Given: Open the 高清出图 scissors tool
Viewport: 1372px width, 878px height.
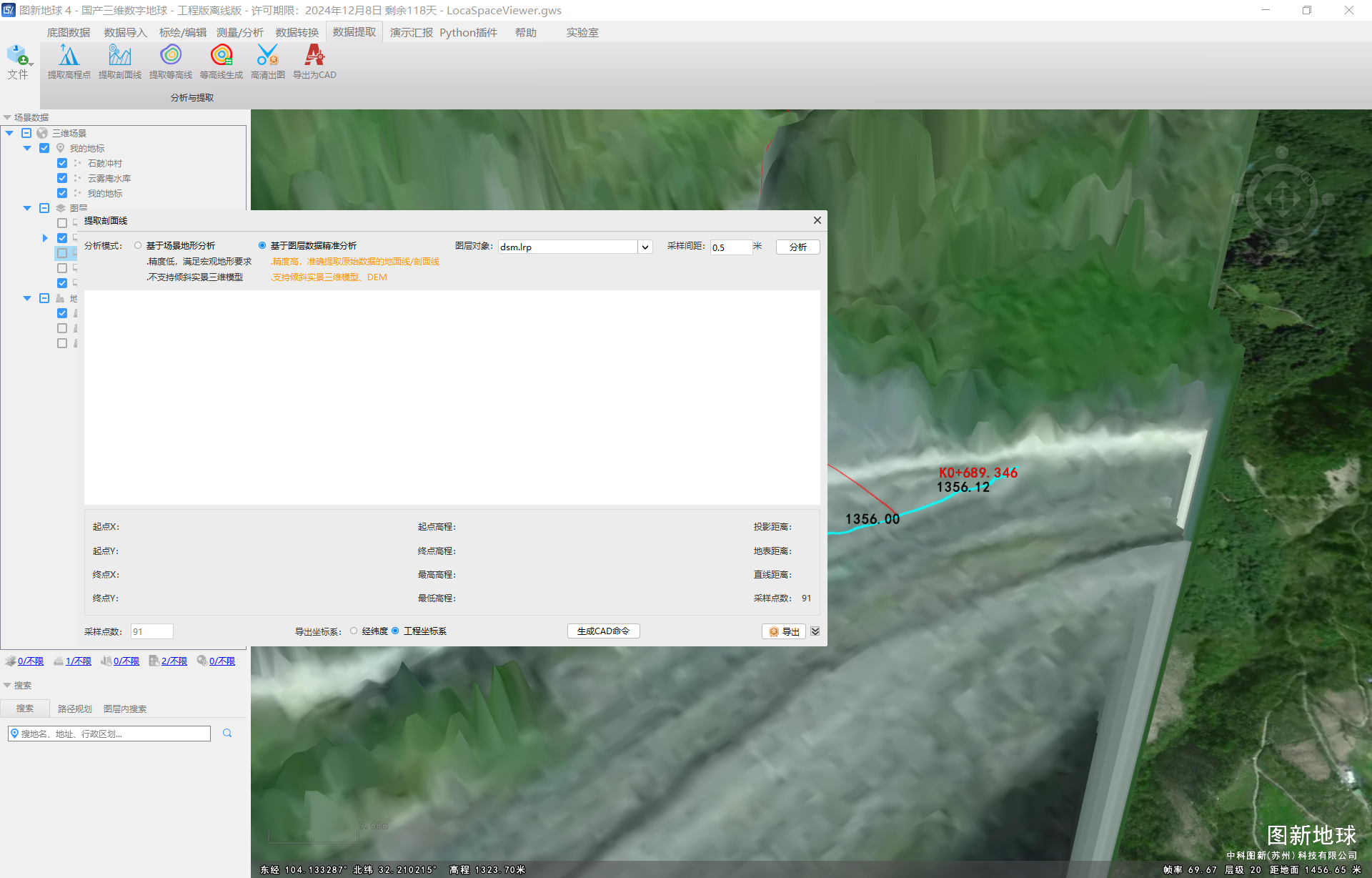Looking at the screenshot, I should point(267,56).
